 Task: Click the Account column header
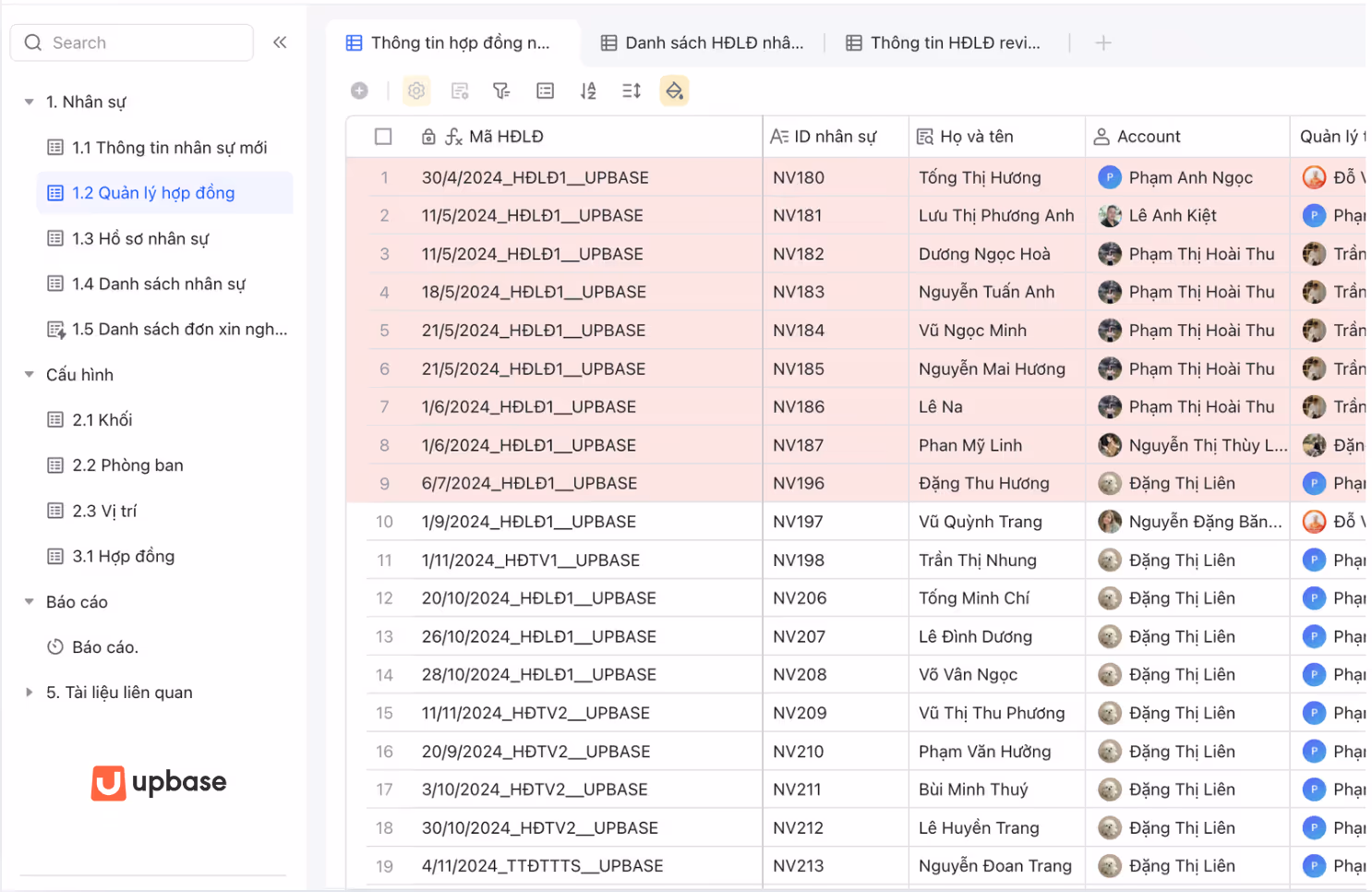click(x=1187, y=137)
